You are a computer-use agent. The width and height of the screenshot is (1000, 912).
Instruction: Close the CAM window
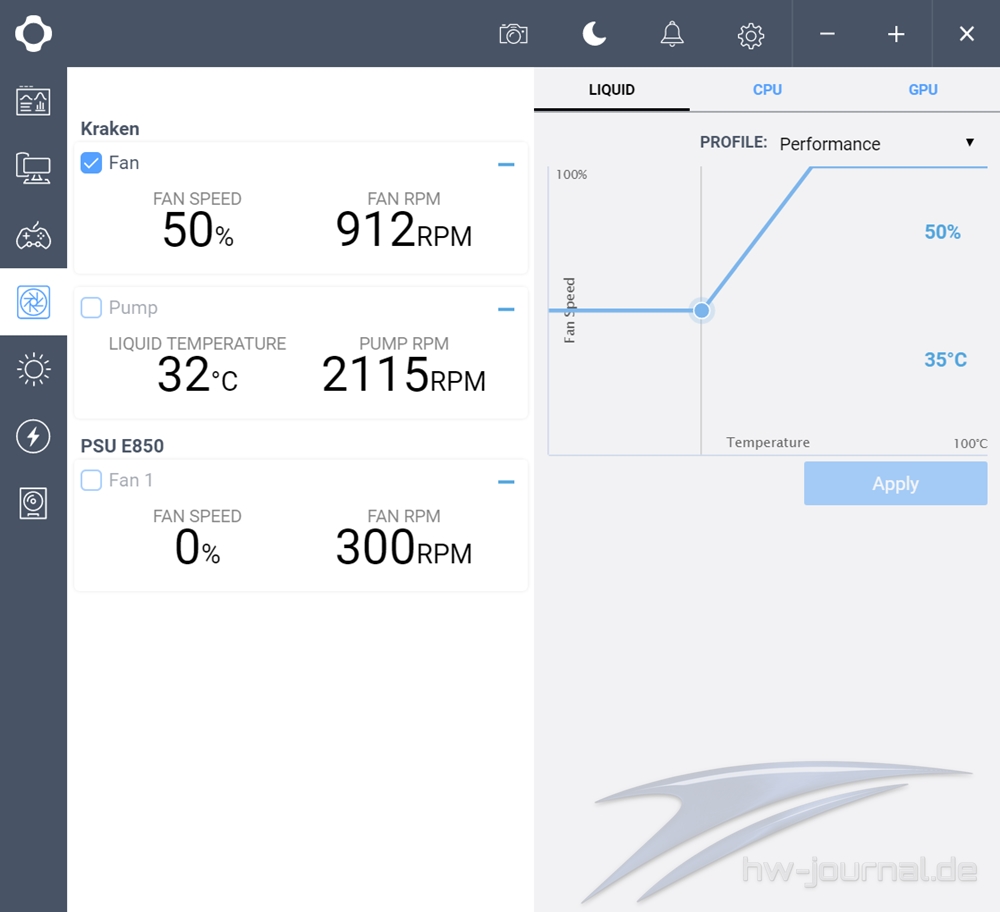pyautogui.click(x=967, y=34)
